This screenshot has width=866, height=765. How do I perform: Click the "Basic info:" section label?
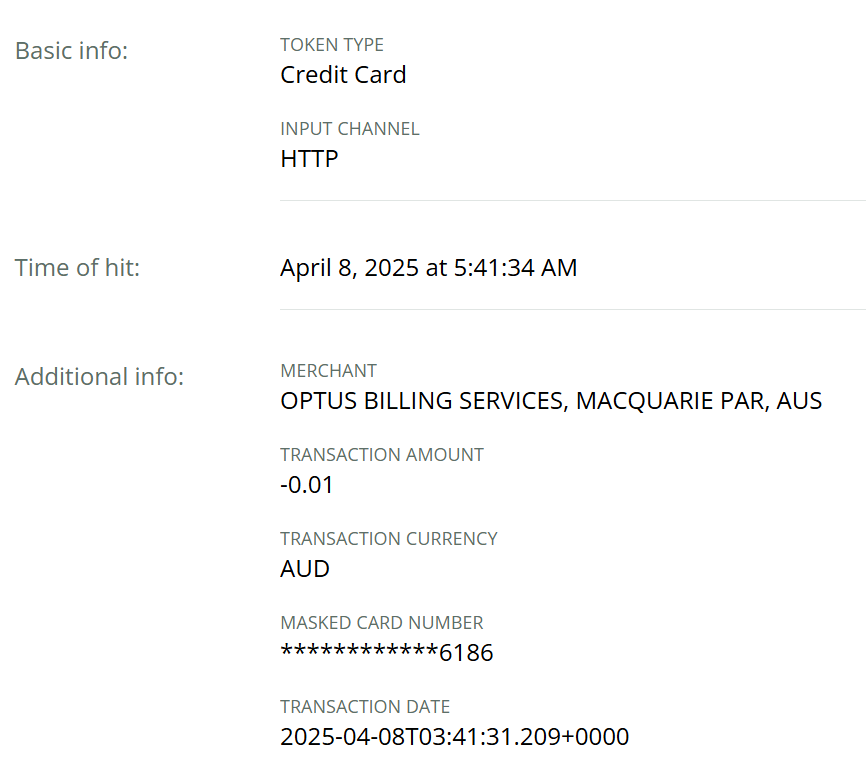[x=72, y=51]
